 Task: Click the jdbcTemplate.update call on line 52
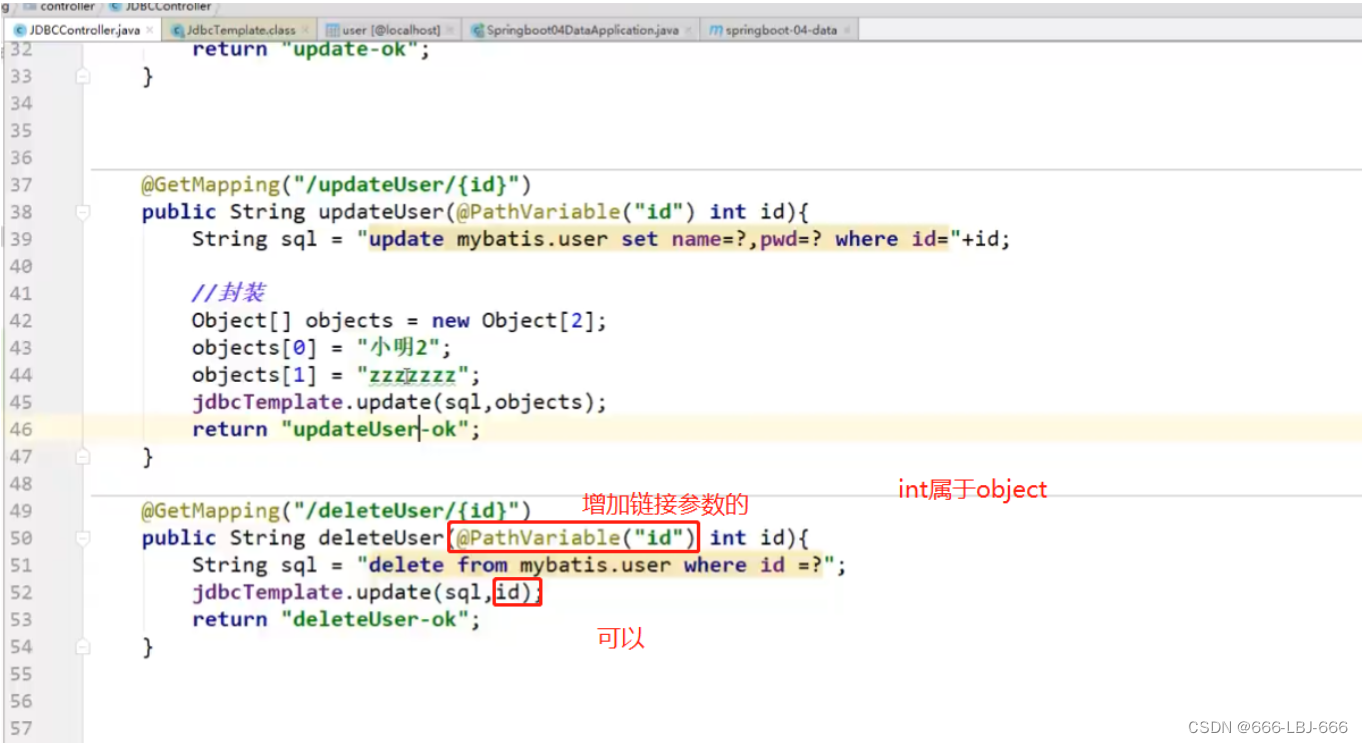pos(366,593)
